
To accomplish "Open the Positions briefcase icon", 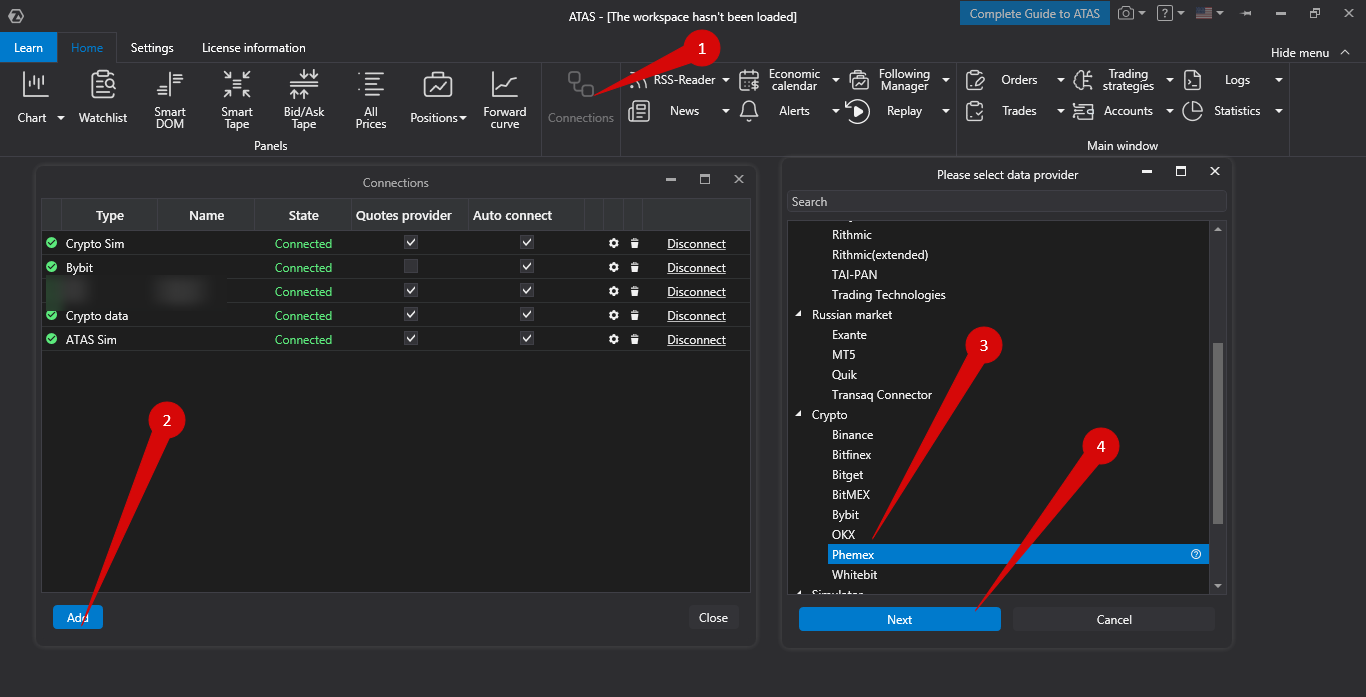I will pos(438,85).
